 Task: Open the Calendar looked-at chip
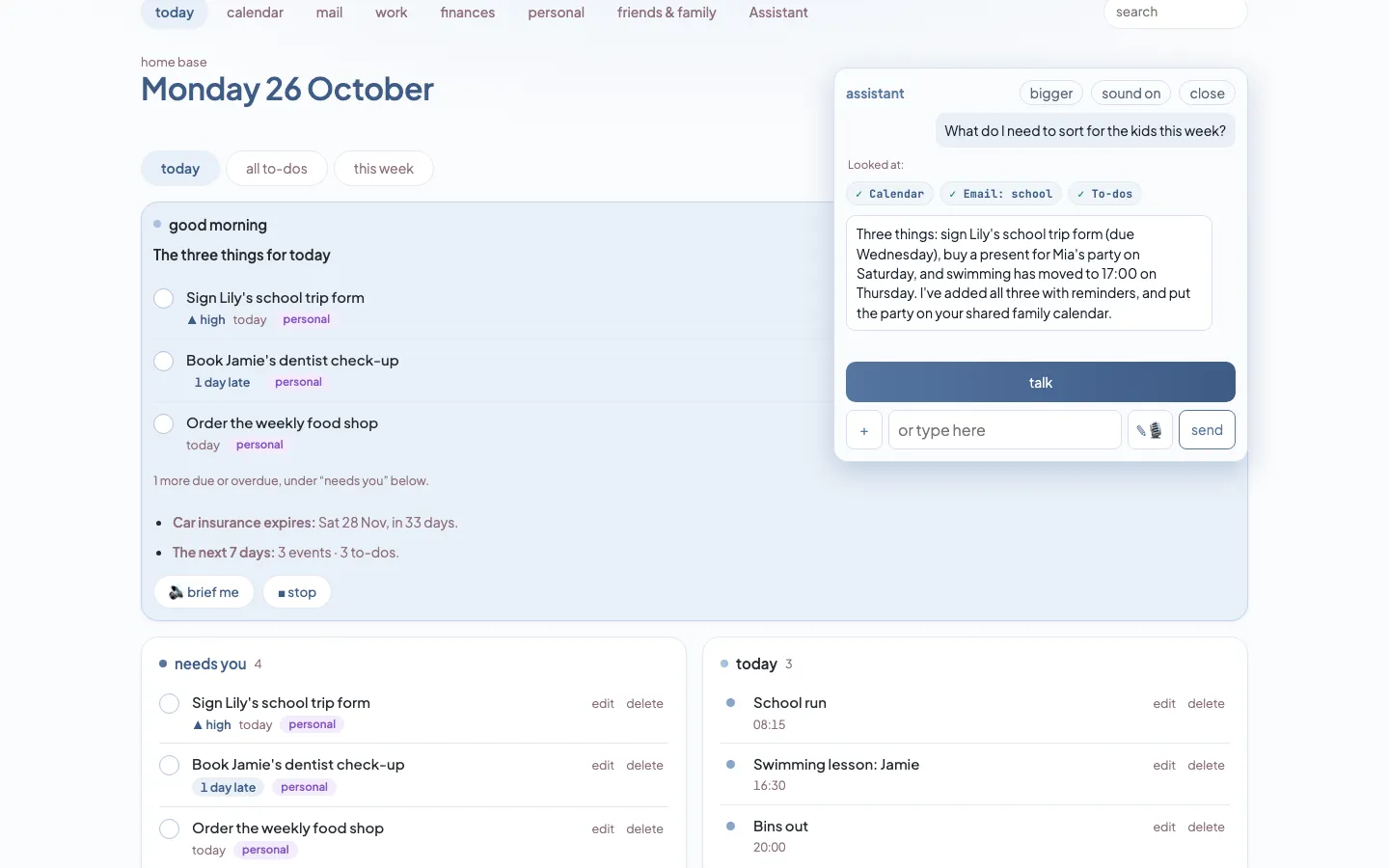coord(889,194)
